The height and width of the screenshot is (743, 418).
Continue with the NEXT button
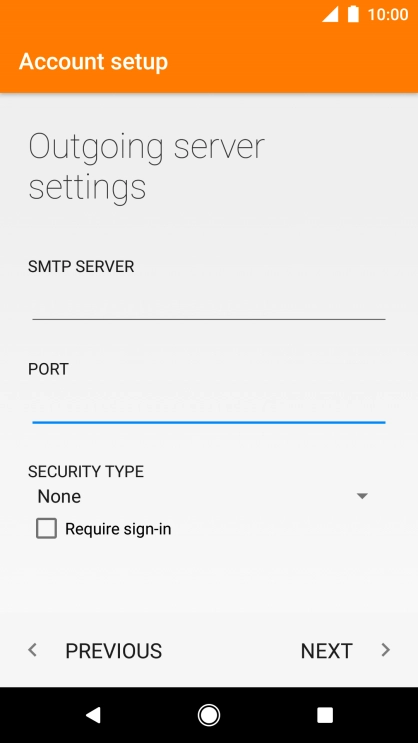[327, 651]
